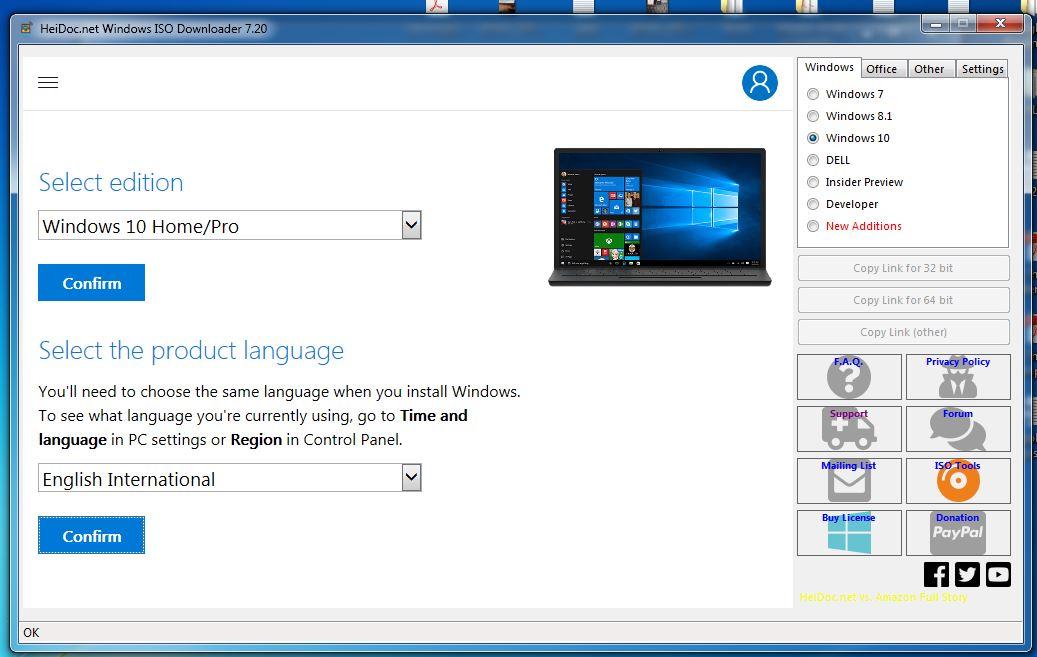Select the Developer radio button
1037x657 pixels.
(x=813, y=204)
